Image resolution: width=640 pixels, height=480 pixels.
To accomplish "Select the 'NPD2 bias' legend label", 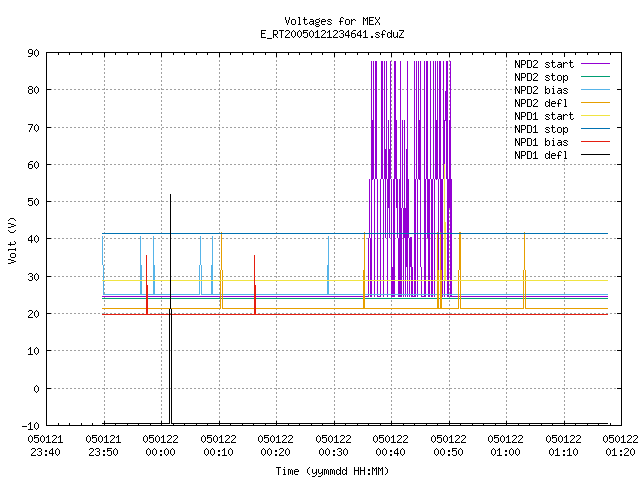I will click(541, 90).
